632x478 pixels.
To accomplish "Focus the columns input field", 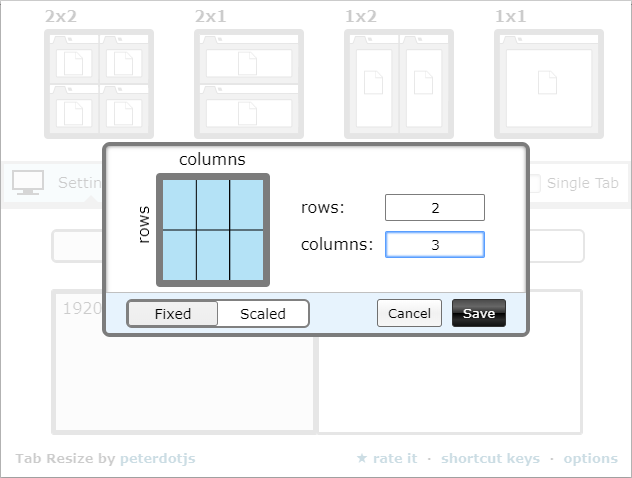I will [x=435, y=245].
